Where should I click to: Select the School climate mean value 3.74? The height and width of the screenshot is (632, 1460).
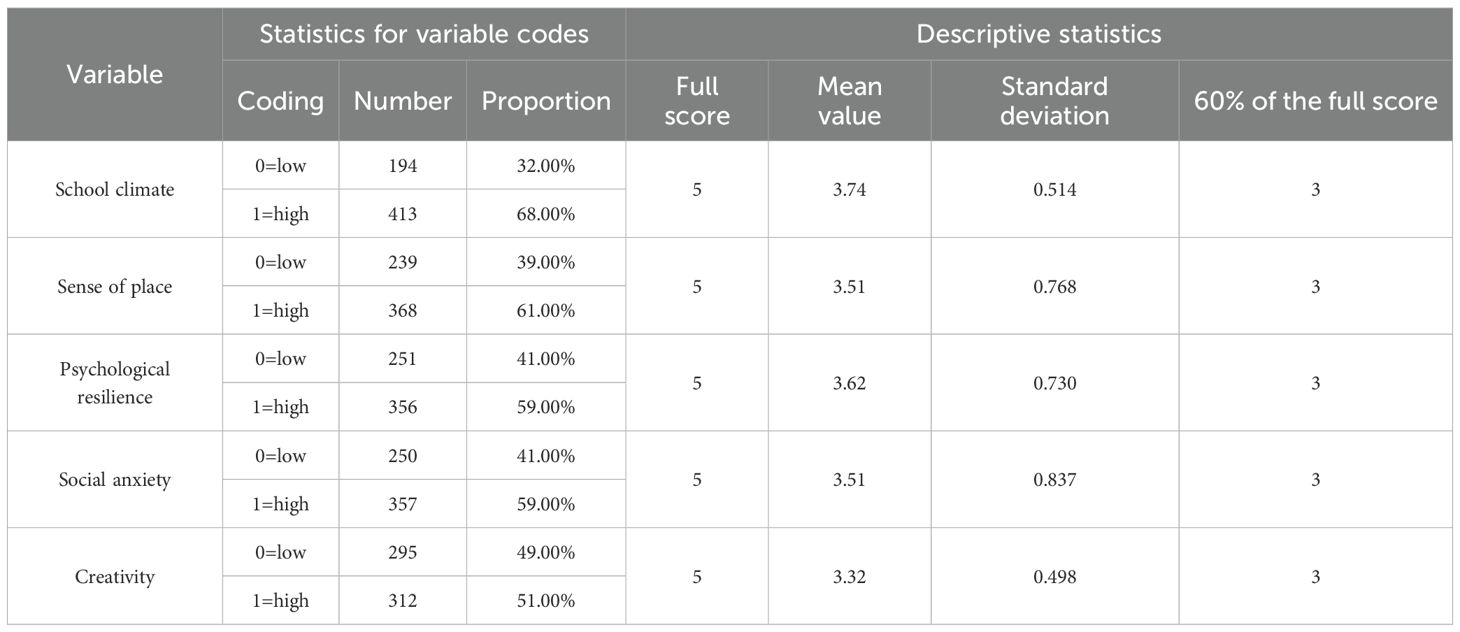pos(849,190)
